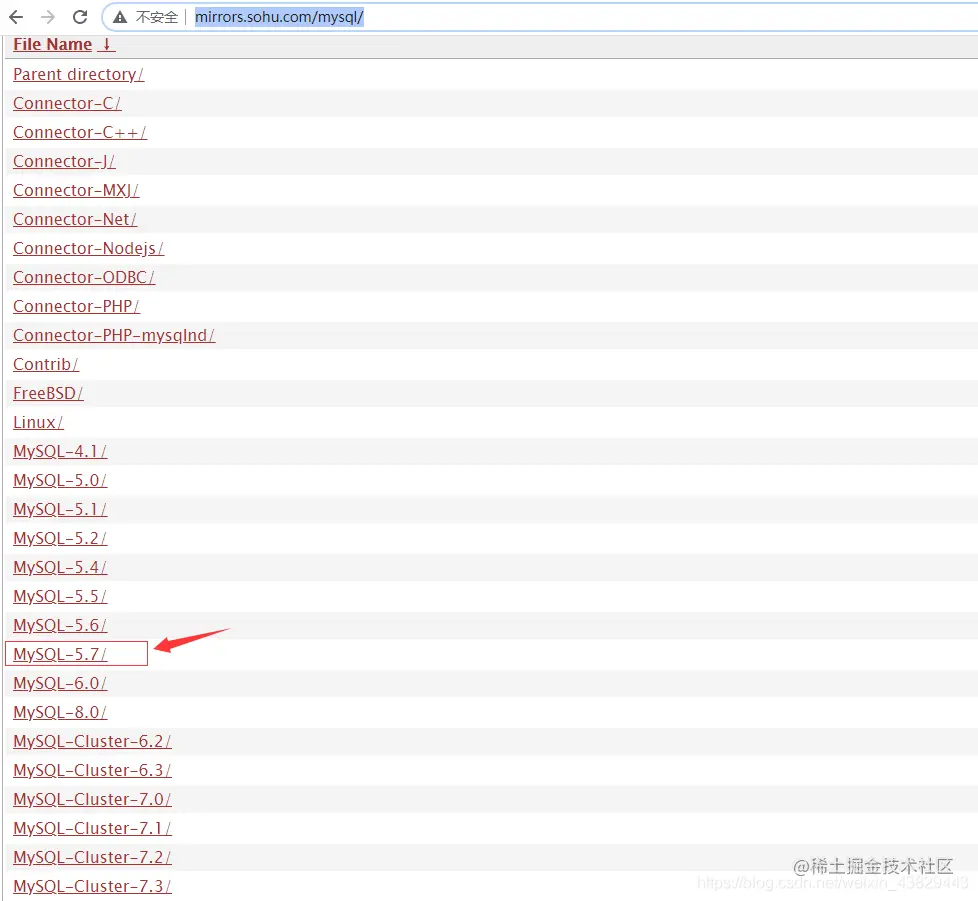This screenshot has height=901, width=978.
Task: Open the MySQL-5.5 folder
Action: click(60, 596)
